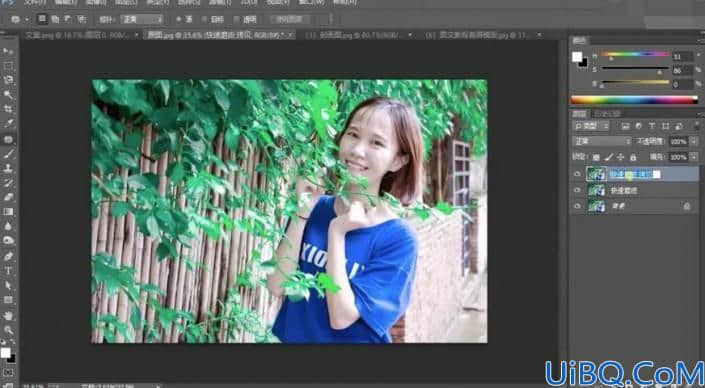This screenshot has height=388, width=705.
Task: Click the Add to Selection mode icon
Action: pos(55,19)
